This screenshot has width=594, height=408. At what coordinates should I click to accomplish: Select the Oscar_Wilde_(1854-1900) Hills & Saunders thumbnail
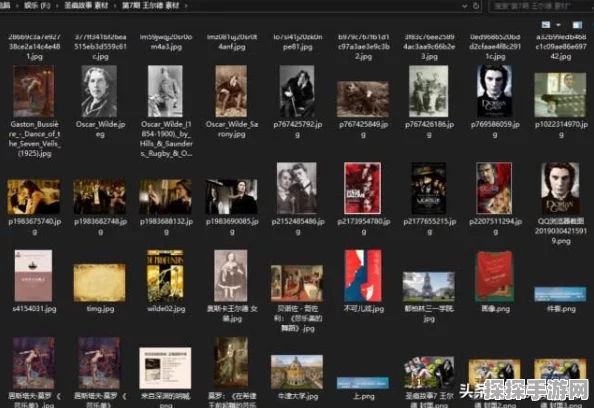[x=165, y=91]
